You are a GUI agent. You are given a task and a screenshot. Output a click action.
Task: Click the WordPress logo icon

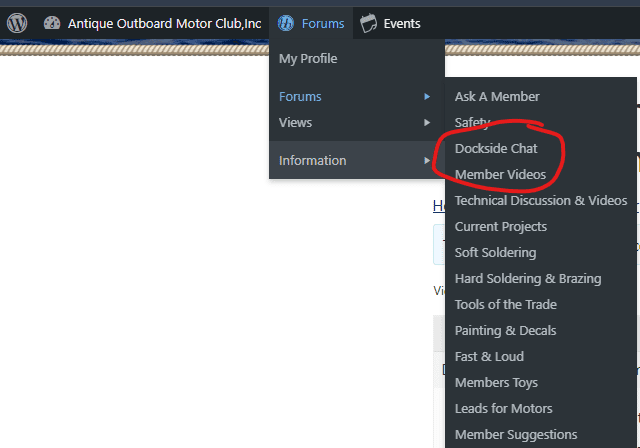tap(17, 23)
